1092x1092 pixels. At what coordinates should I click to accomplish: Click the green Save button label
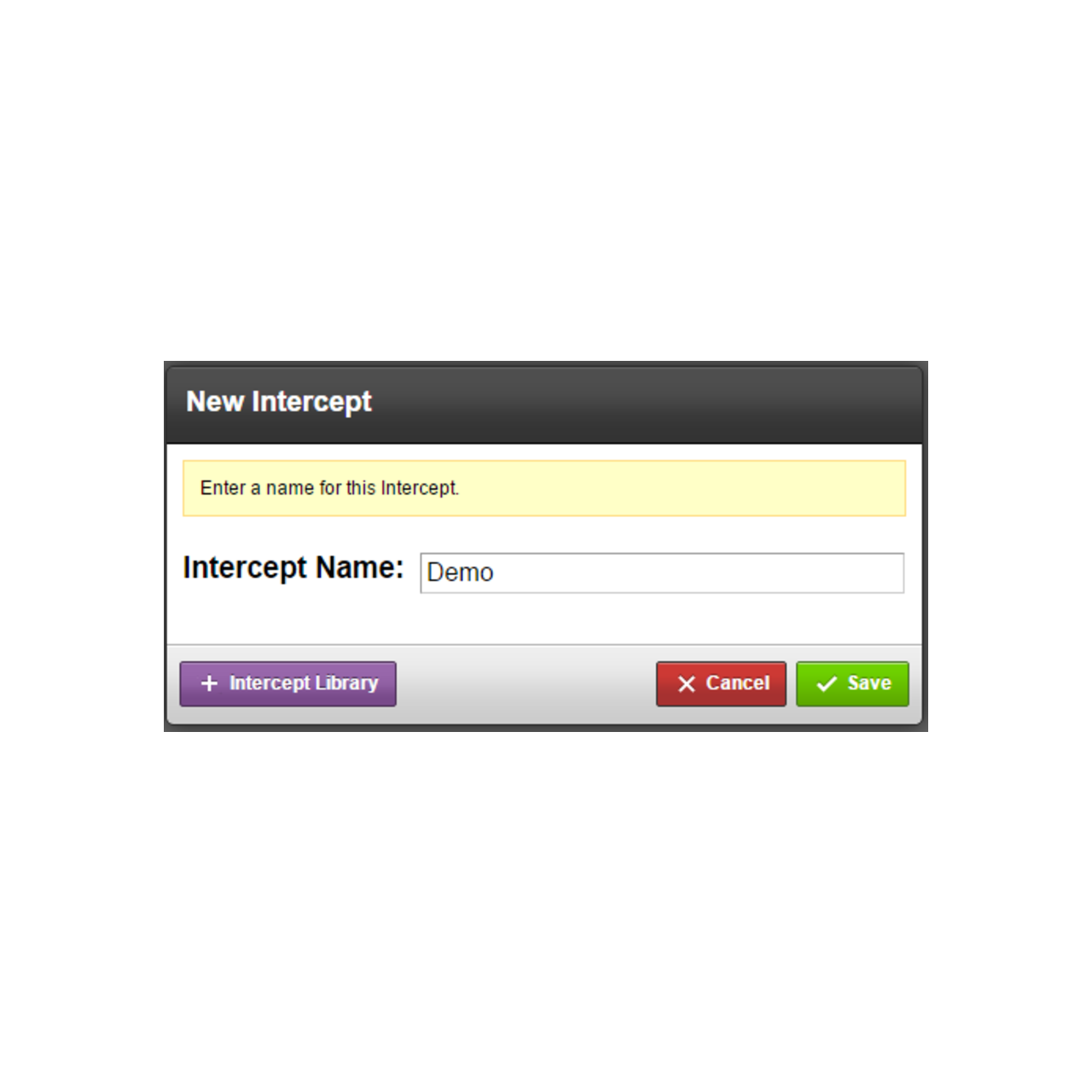[869, 683]
